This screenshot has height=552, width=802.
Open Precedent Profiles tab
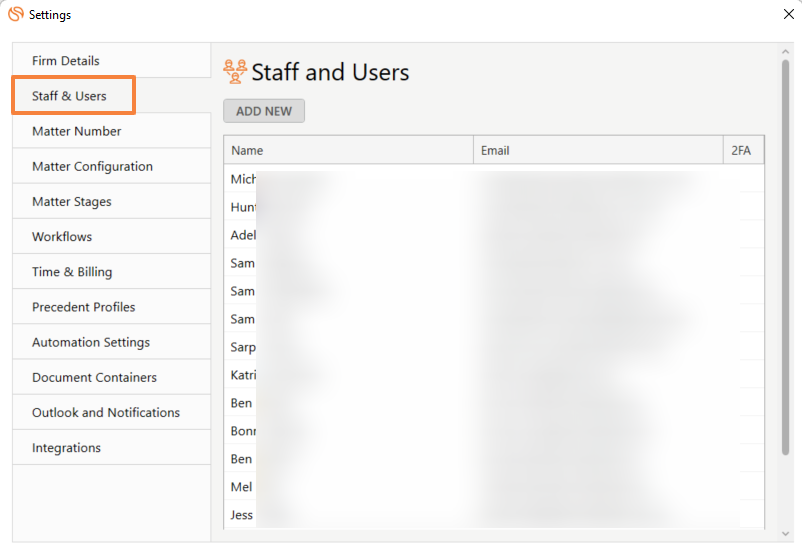point(83,307)
